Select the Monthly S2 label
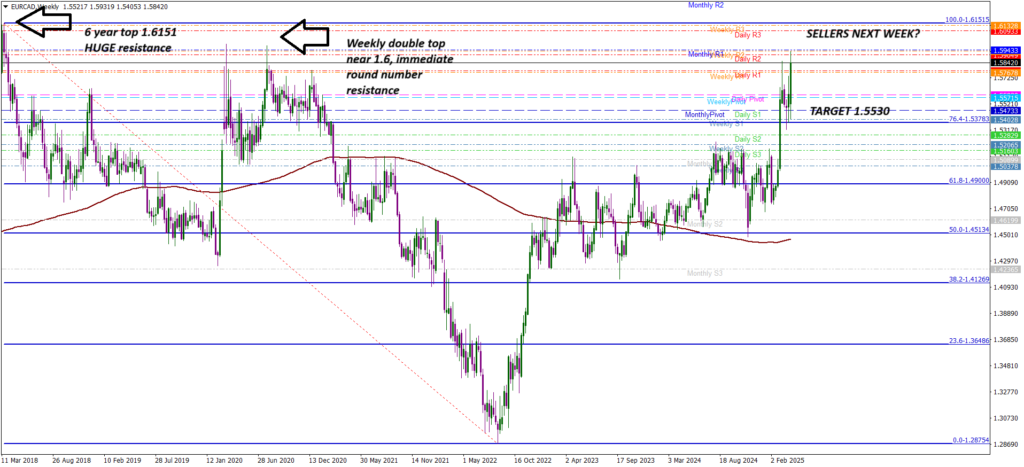Image resolution: width=1024 pixels, height=467 pixels. coord(704,224)
